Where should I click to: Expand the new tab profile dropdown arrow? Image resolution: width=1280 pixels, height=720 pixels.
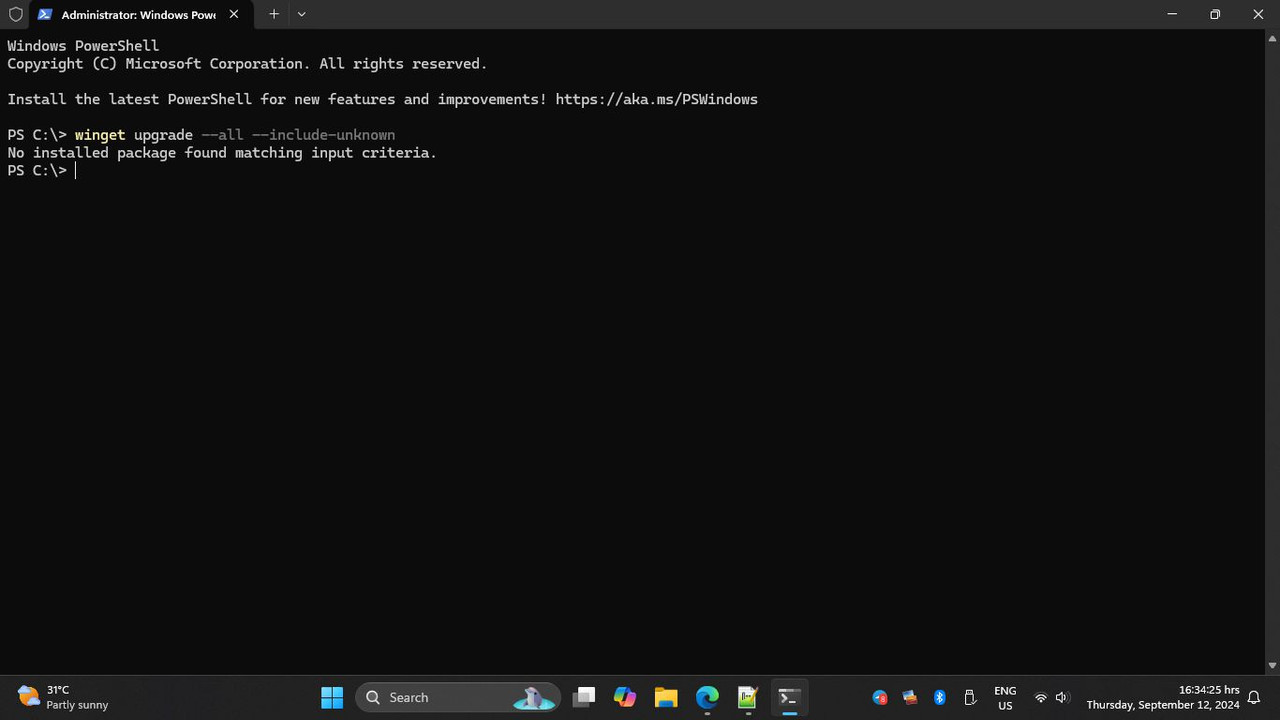pyautogui.click(x=302, y=14)
